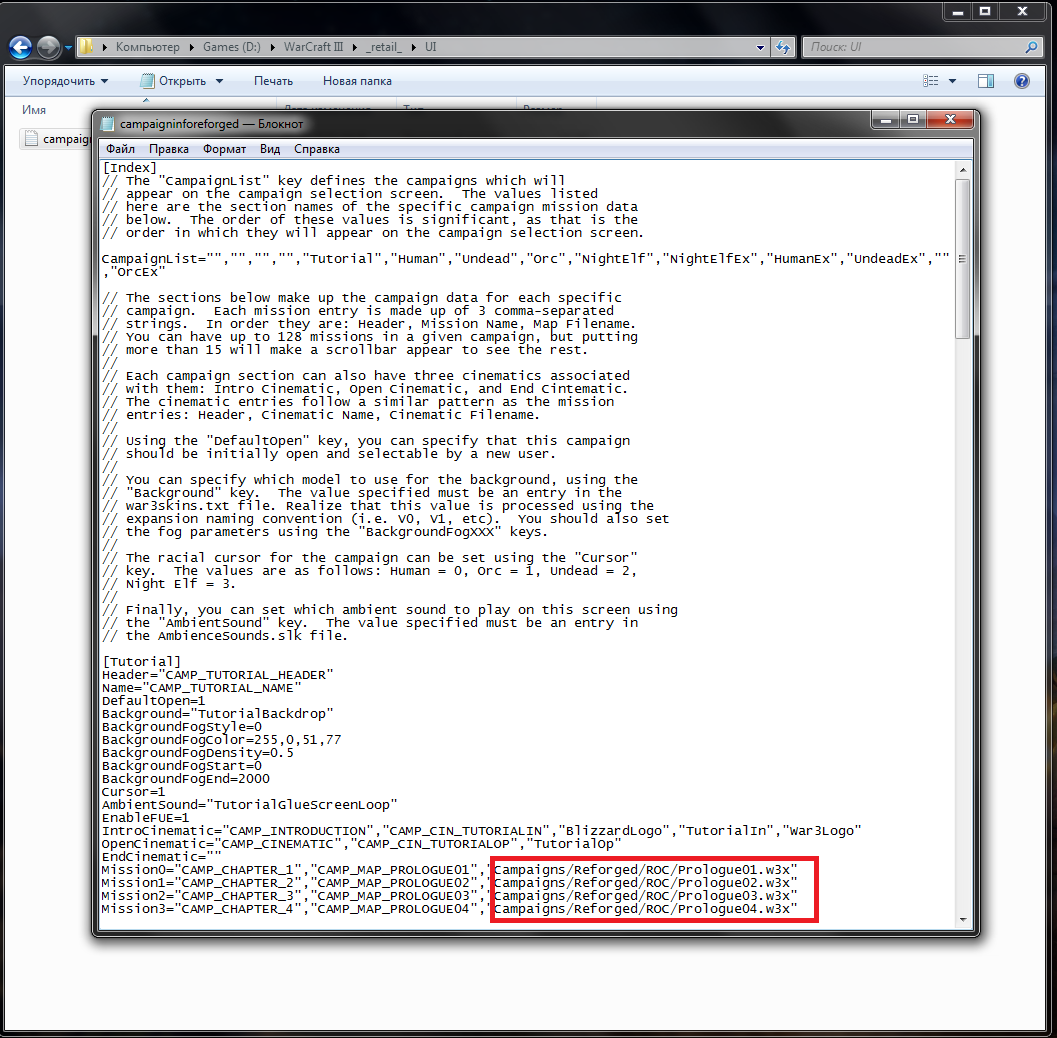
Task: Click Notepad vertical scrollbar thumb
Action: click(962, 259)
